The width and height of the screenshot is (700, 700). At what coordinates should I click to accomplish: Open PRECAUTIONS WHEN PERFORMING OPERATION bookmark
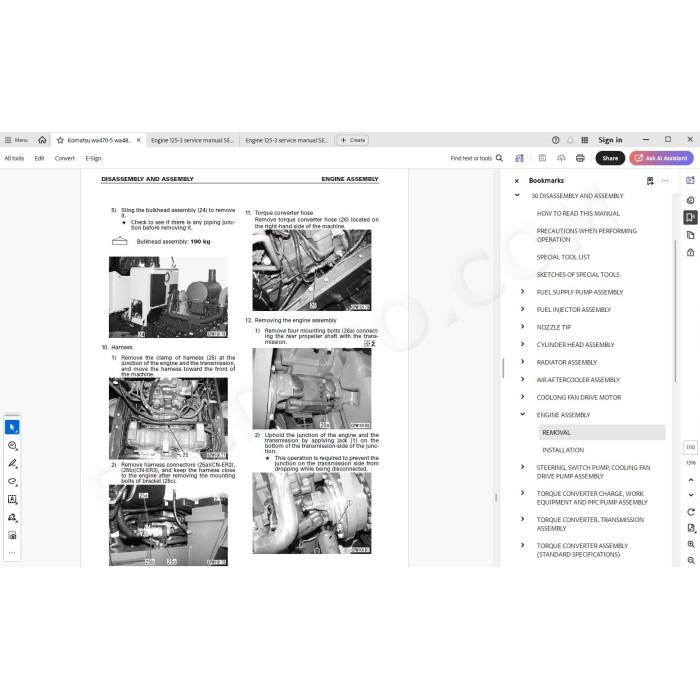tap(587, 235)
